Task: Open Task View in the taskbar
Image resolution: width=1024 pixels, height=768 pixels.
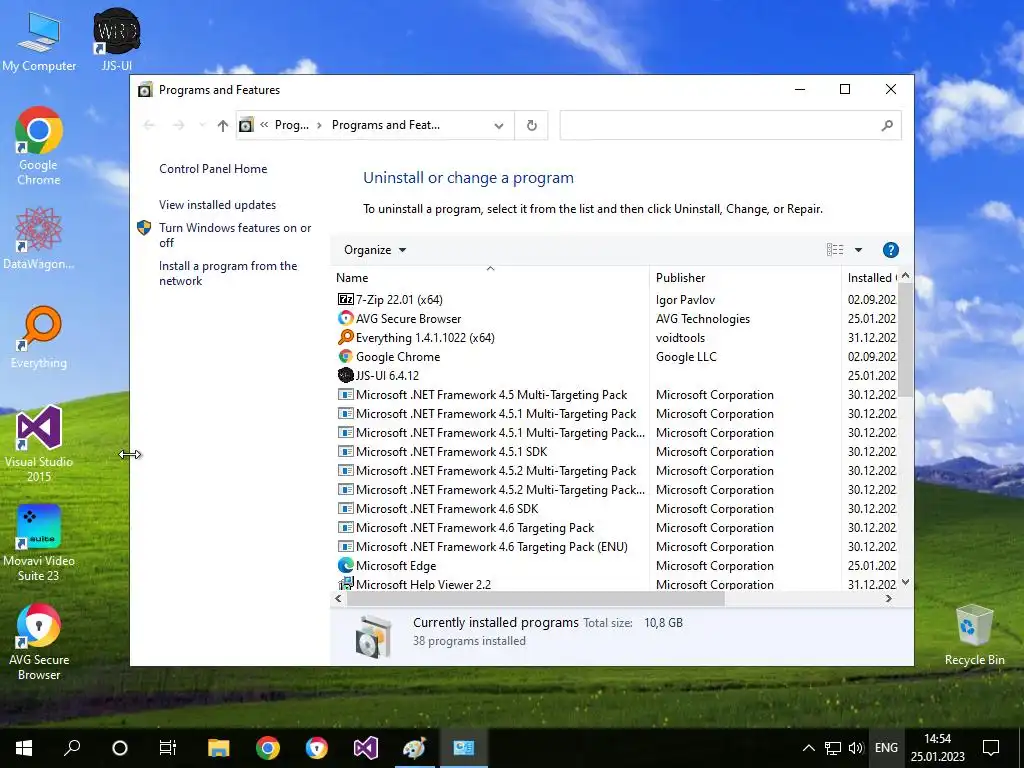Action: [168, 748]
